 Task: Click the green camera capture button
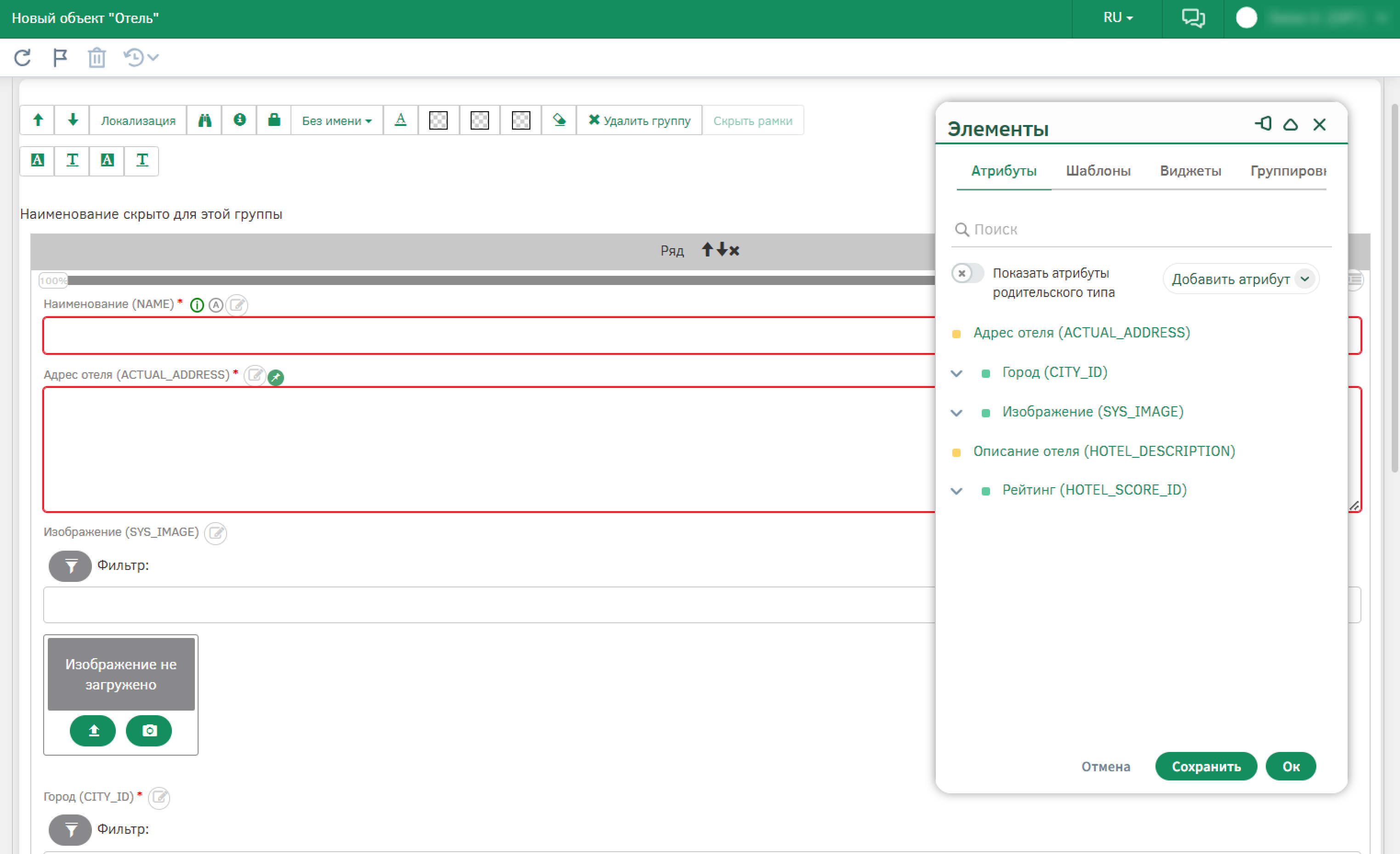coord(149,730)
